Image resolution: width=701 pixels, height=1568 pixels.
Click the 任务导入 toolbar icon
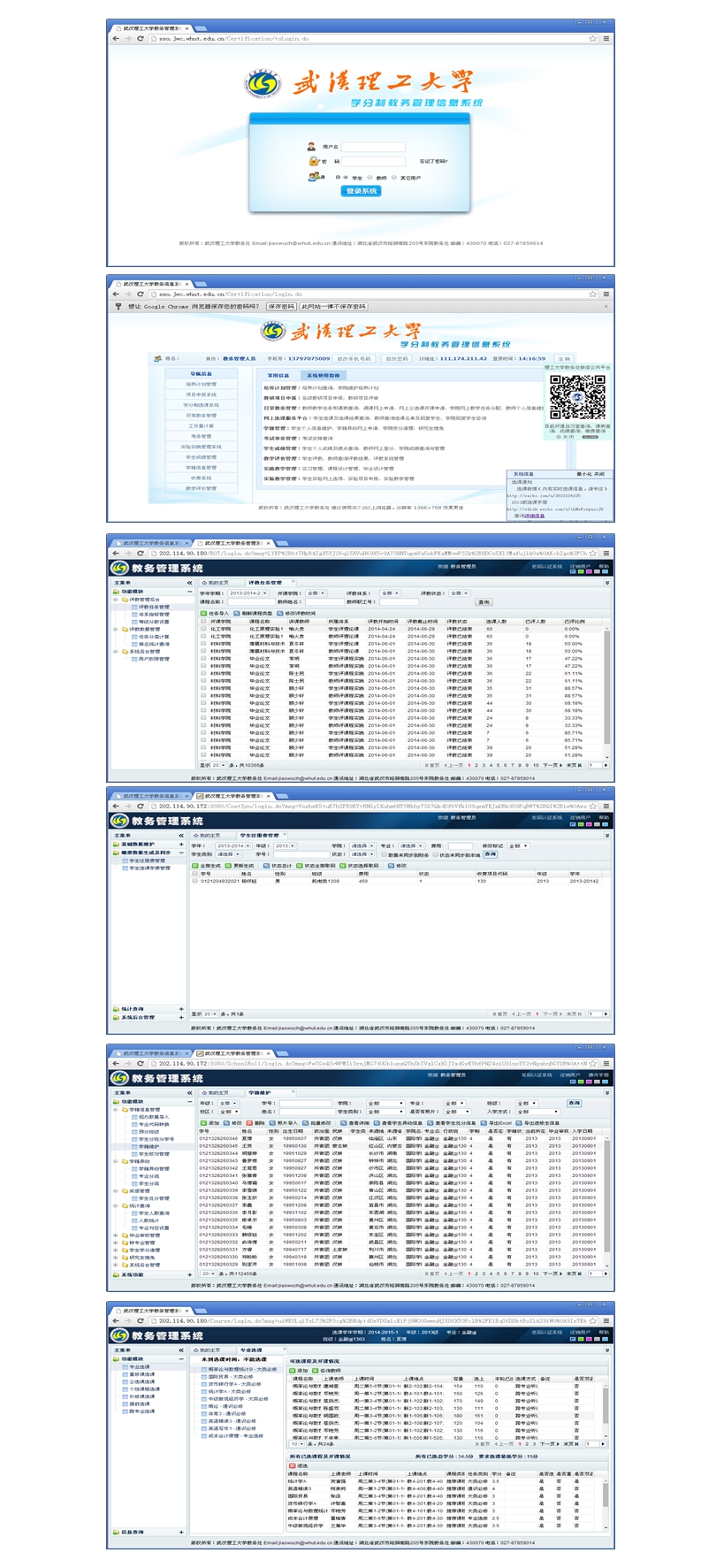click(x=203, y=613)
